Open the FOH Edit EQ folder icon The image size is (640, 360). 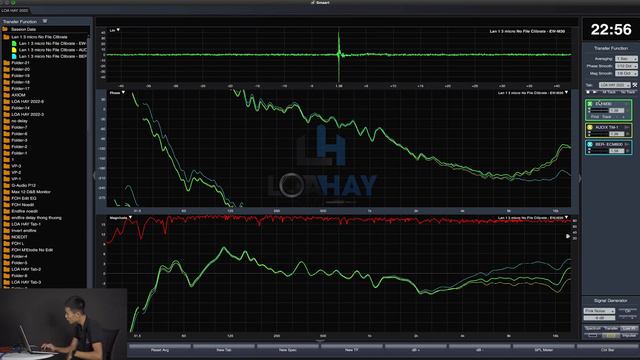coord(6,198)
